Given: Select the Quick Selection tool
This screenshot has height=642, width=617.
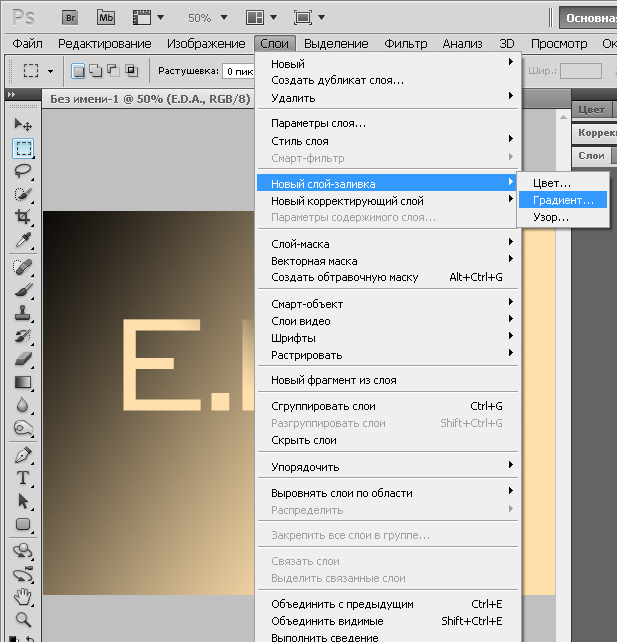Looking at the screenshot, I should tap(23, 194).
